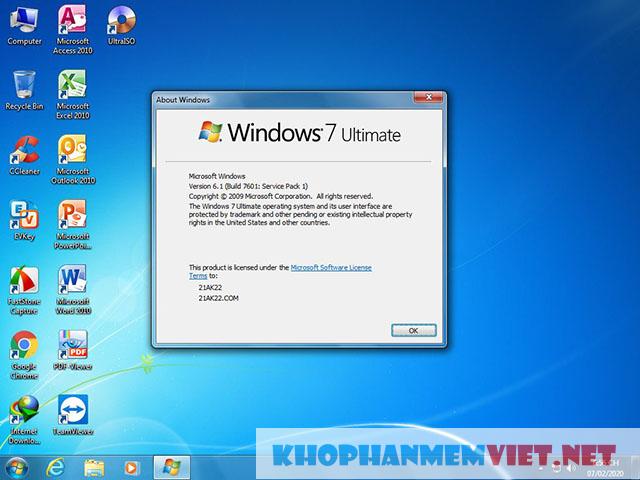Viewport: 640px width, 480px height.
Task: Select the Microsoft Excel 2010 shortcut
Action: (x=73, y=94)
